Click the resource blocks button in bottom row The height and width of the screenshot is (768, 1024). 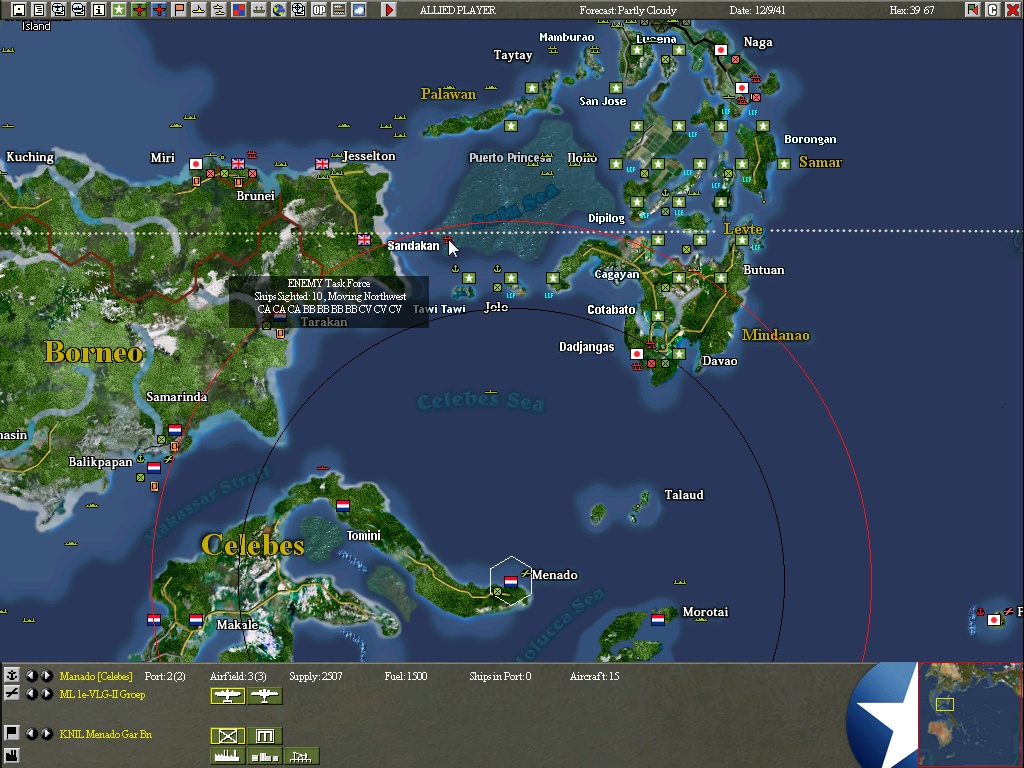pos(264,756)
